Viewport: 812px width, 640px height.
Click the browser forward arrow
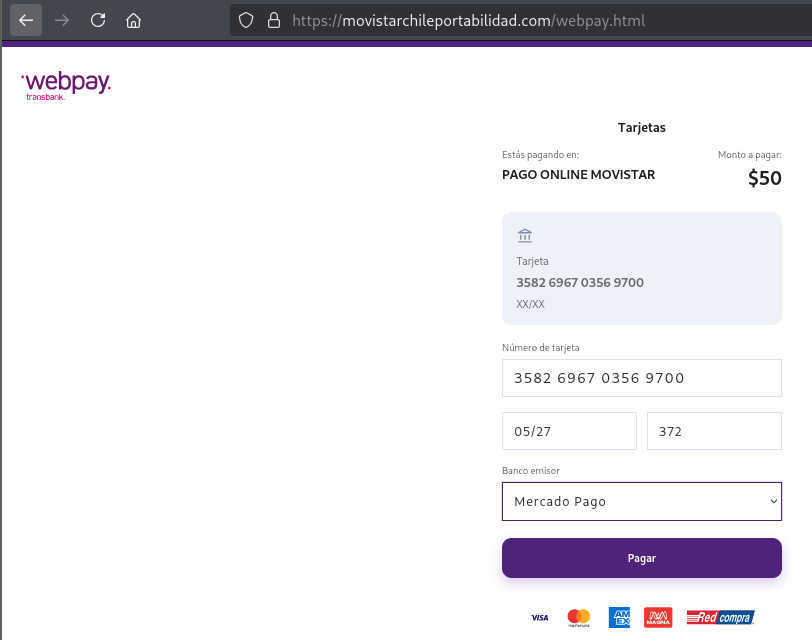[62, 21]
